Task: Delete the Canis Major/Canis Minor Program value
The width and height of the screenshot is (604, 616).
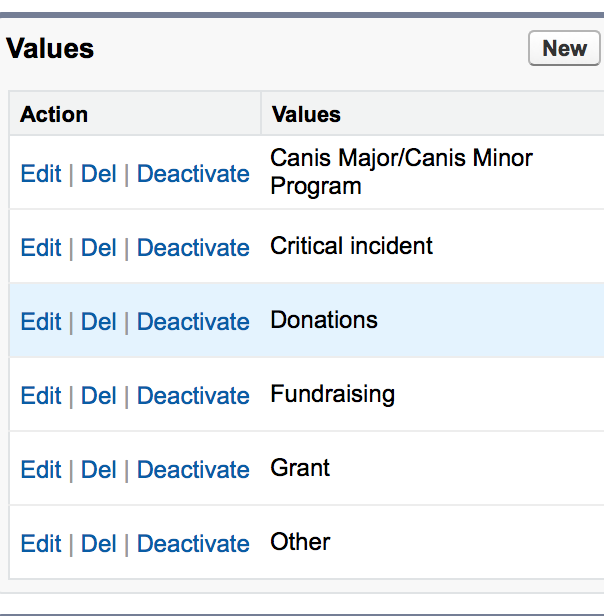Action: 99,174
